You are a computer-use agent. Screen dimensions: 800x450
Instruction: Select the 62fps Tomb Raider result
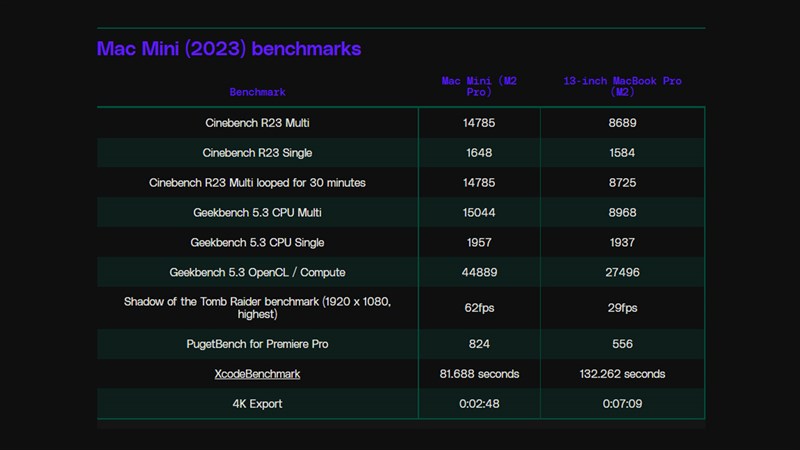tap(479, 308)
